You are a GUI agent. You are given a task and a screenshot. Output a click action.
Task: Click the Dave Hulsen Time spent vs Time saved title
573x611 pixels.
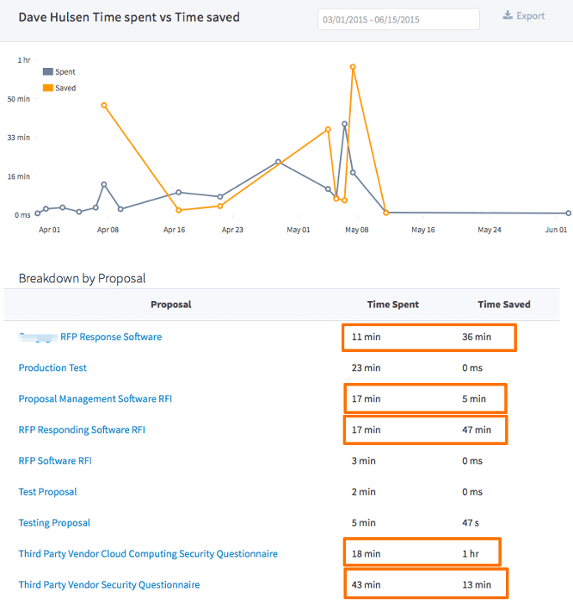pyautogui.click(x=129, y=18)
